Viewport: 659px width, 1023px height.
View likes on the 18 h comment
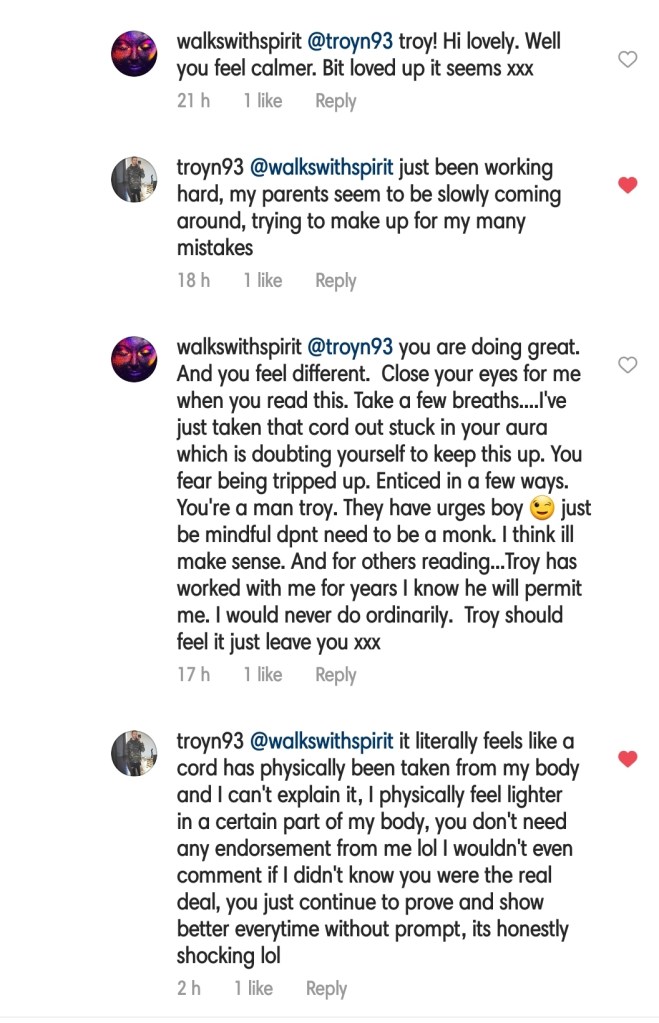pos(262,281)
